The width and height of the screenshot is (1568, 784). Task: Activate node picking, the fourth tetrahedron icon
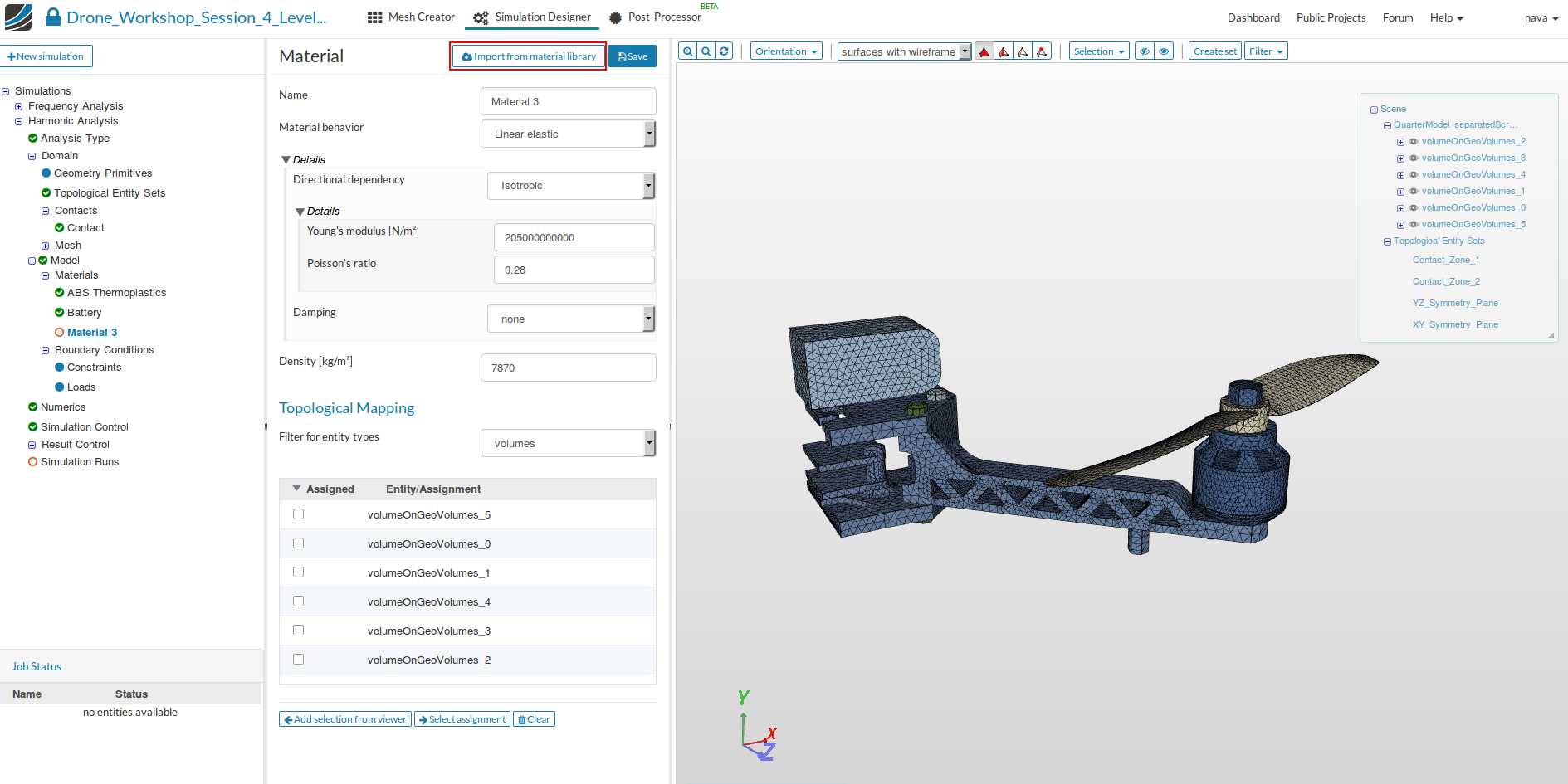point(1042,51)
